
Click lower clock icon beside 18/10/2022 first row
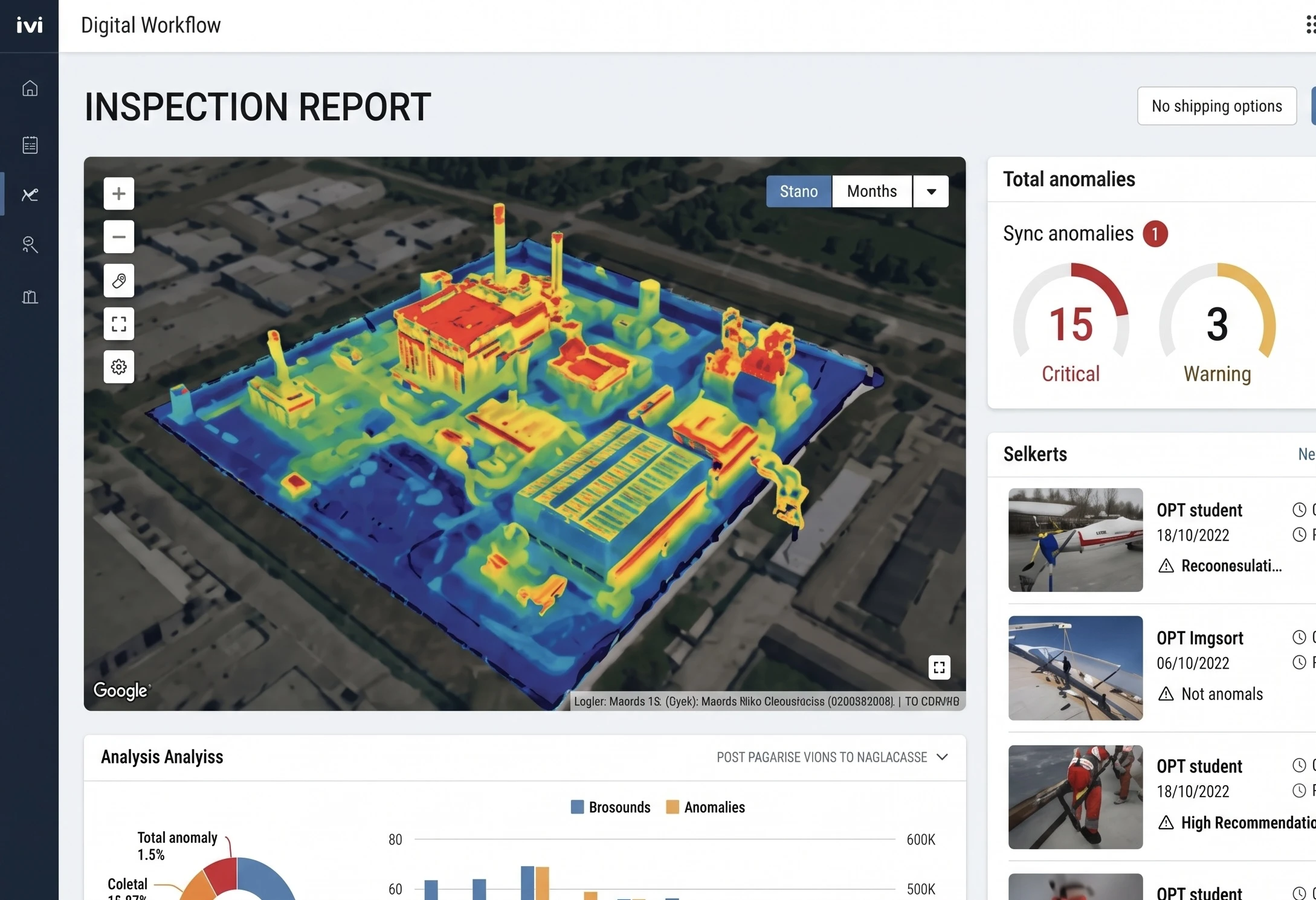1299,535
